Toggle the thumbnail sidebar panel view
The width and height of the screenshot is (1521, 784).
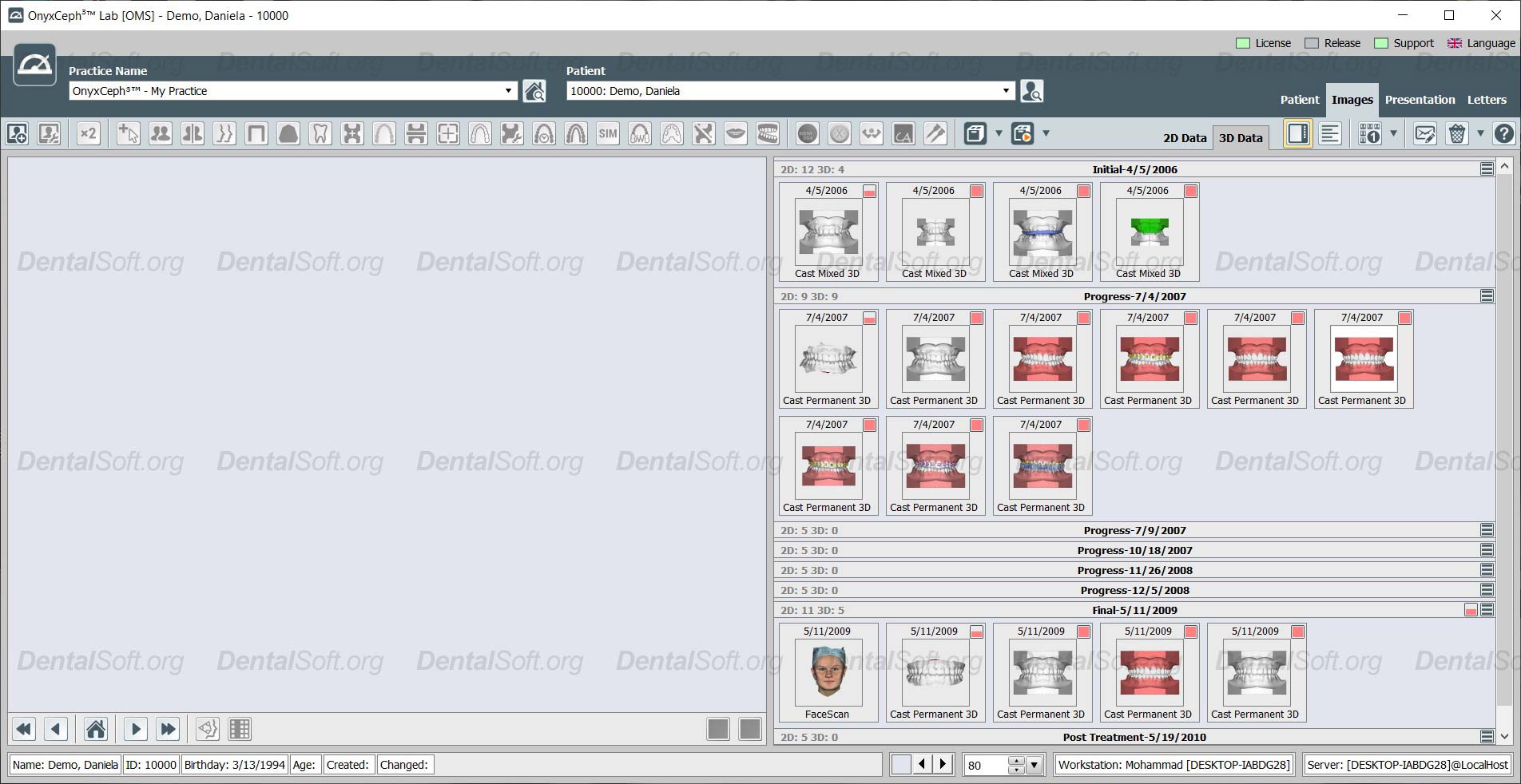(x=1297, y=133)
